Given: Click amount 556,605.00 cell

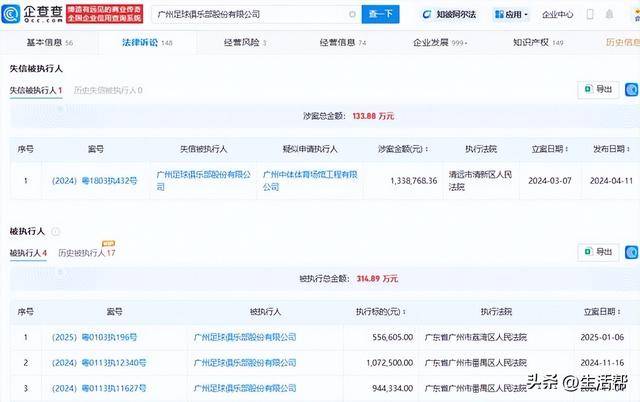Looking at the screenshot, I should pyautogui.click(x=393, y=338).
